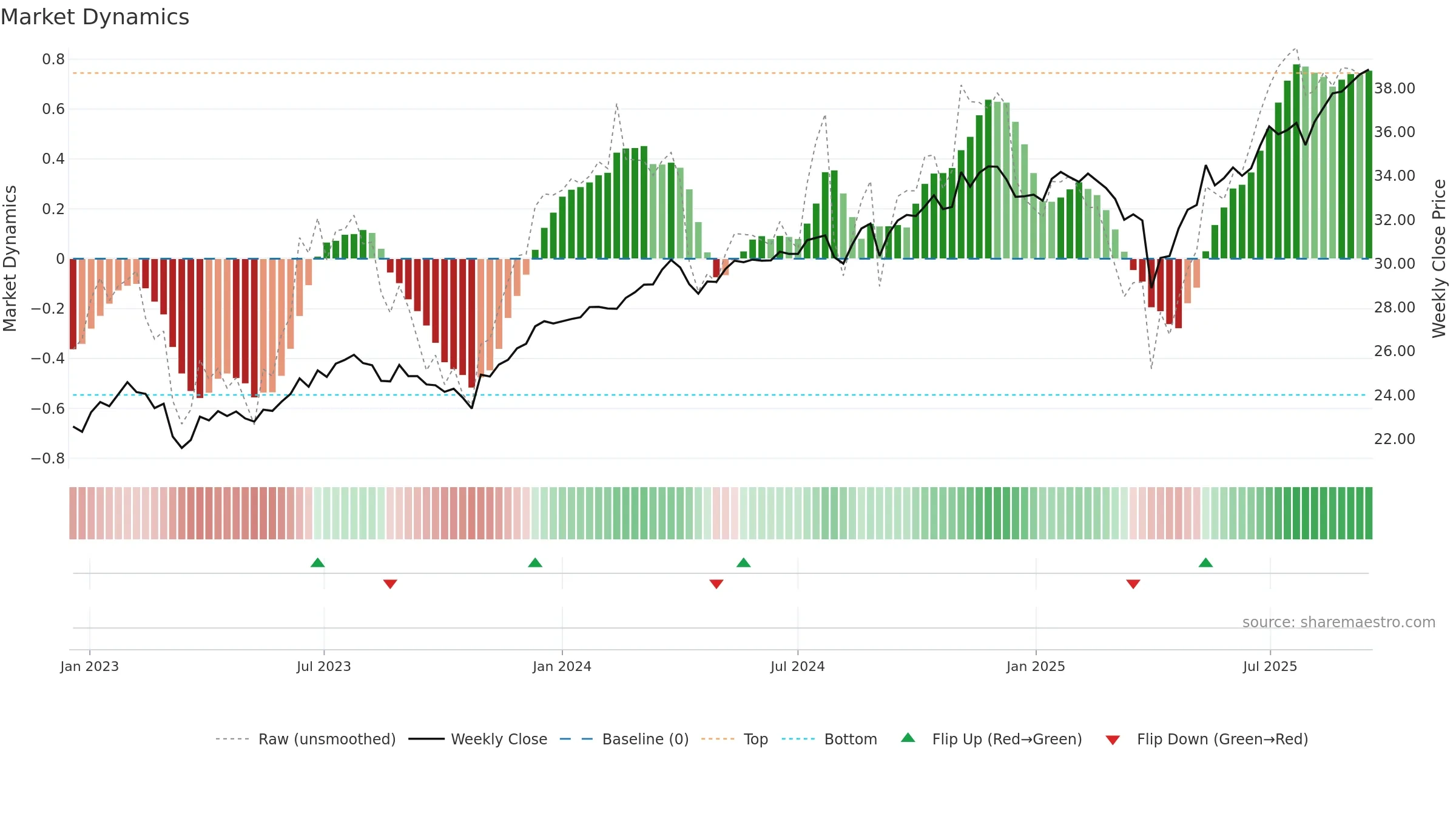This screenshot has height=819, width=1456.
Task: Click the green Flip Up legend triangle
Action: coord(908,738)
